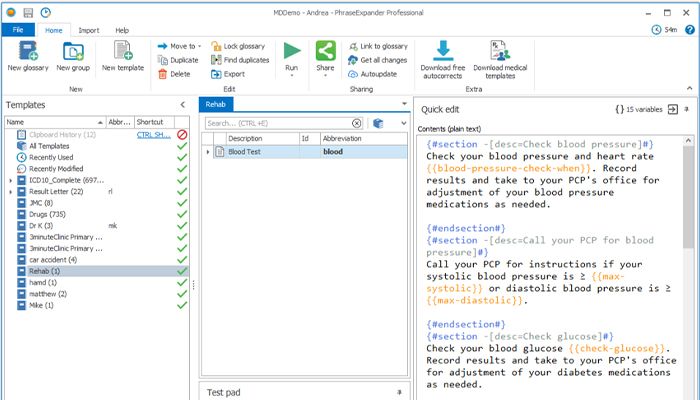Click the clock icon in title bar
Viewport: 700px width, 400px height.
tap(46, 12)
